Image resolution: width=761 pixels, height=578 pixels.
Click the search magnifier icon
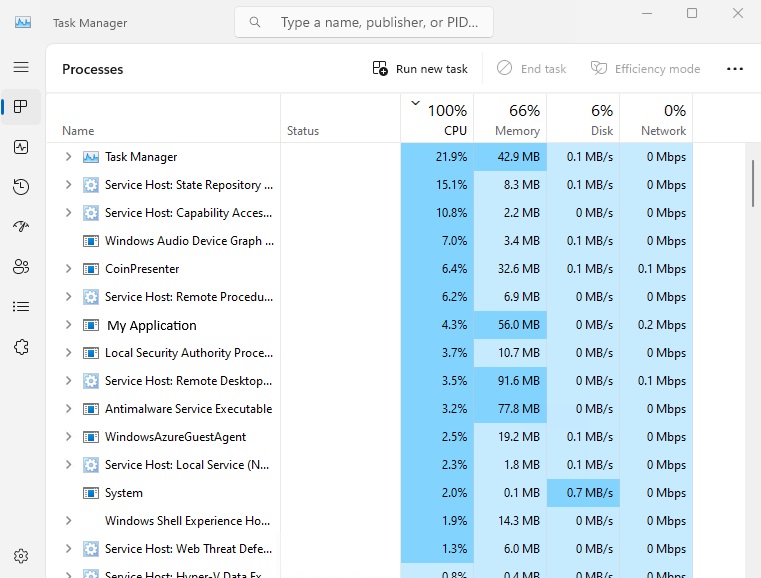tap(255, 22)
